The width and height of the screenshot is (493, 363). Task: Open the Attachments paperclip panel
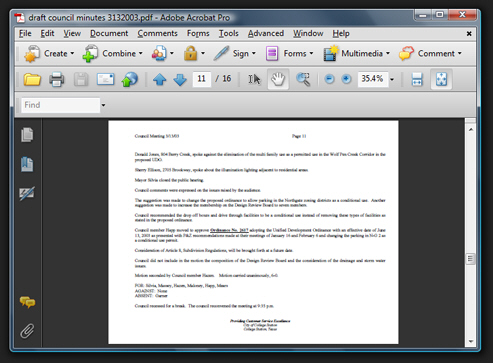pos(27,331)
